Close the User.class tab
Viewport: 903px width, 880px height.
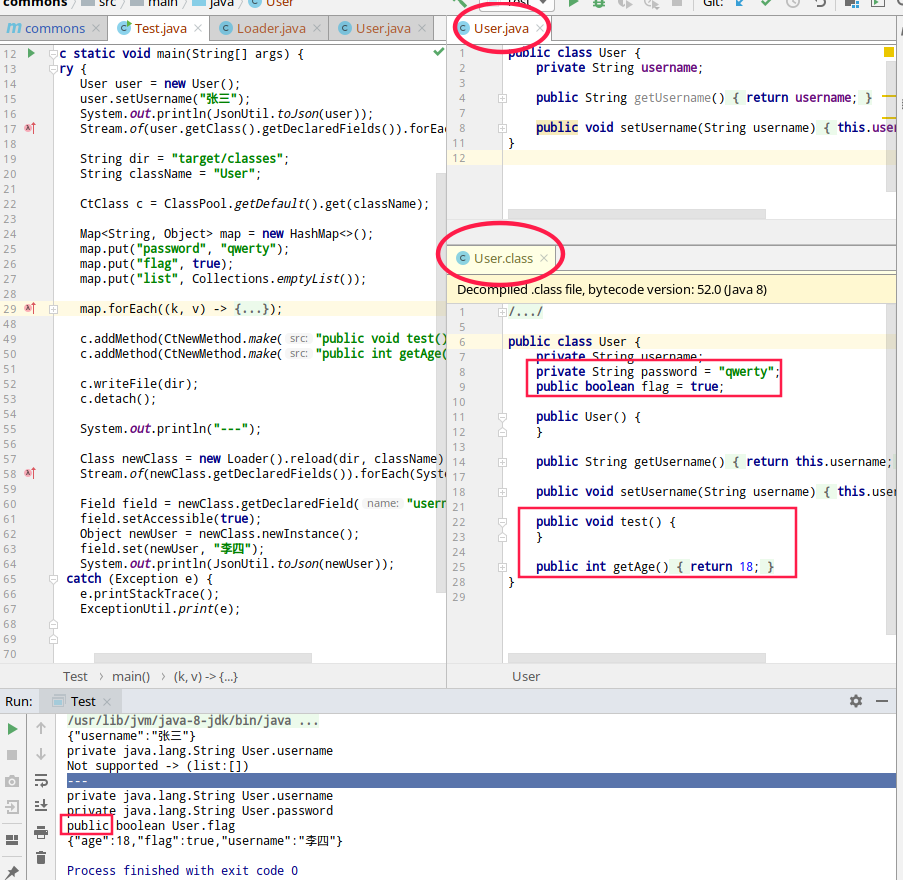pos(545,258)
